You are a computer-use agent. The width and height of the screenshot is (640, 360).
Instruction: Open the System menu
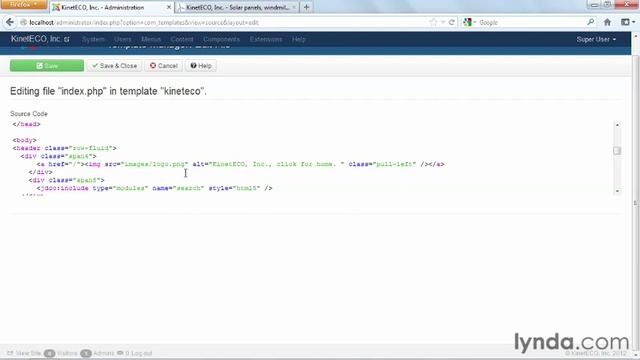click(x=93, y=40)
